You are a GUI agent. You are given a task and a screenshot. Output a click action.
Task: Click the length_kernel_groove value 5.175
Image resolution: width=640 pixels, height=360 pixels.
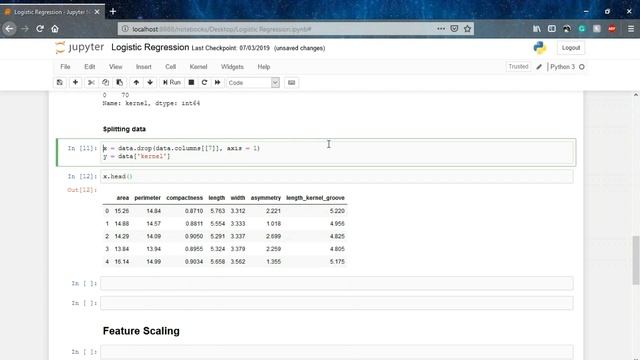(337, 262)
